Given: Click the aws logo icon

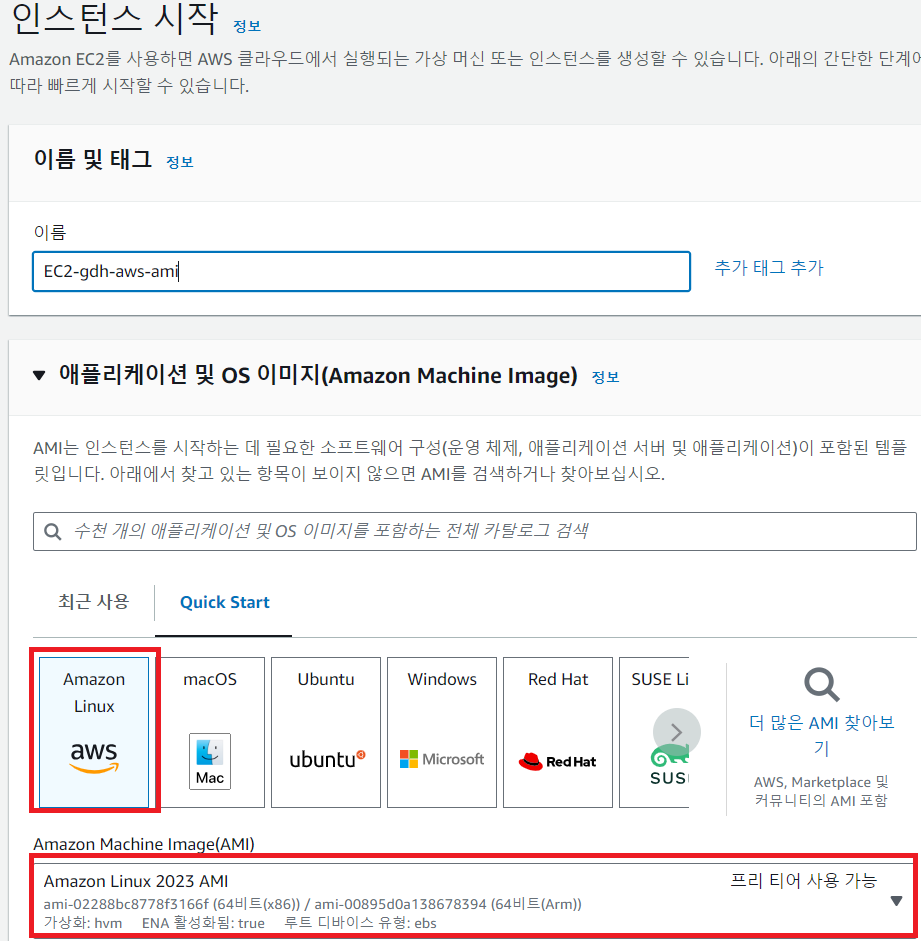Looking at the screenshot, I should click(x=94, y=757).
